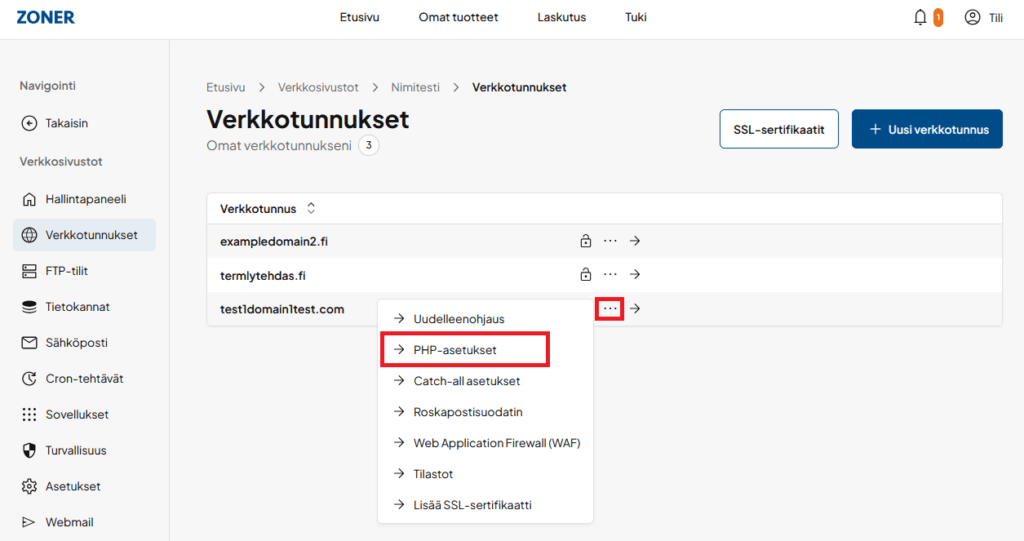
Task: Open Tietokannat database section
Action: pyautogui.click(x=77, y=307)
